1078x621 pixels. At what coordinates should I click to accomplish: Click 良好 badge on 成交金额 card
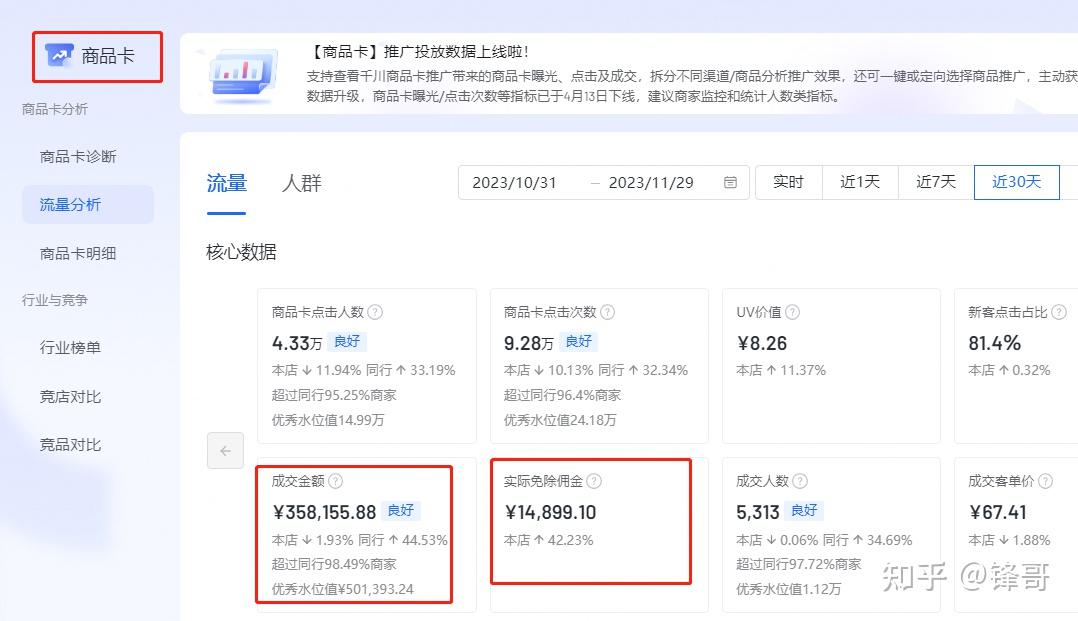pos(401,511)
